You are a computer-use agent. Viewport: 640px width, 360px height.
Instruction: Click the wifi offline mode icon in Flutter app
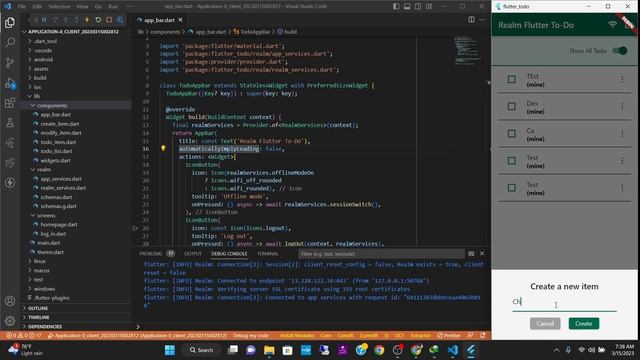pyautogui.click(x=612, y=25)
